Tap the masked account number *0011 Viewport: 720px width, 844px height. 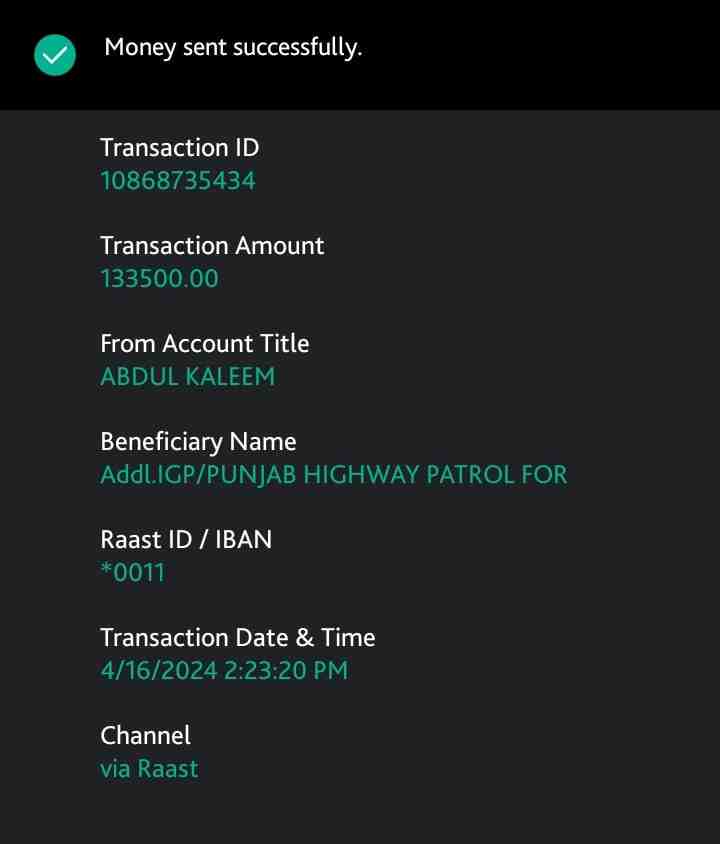point(132,573)
